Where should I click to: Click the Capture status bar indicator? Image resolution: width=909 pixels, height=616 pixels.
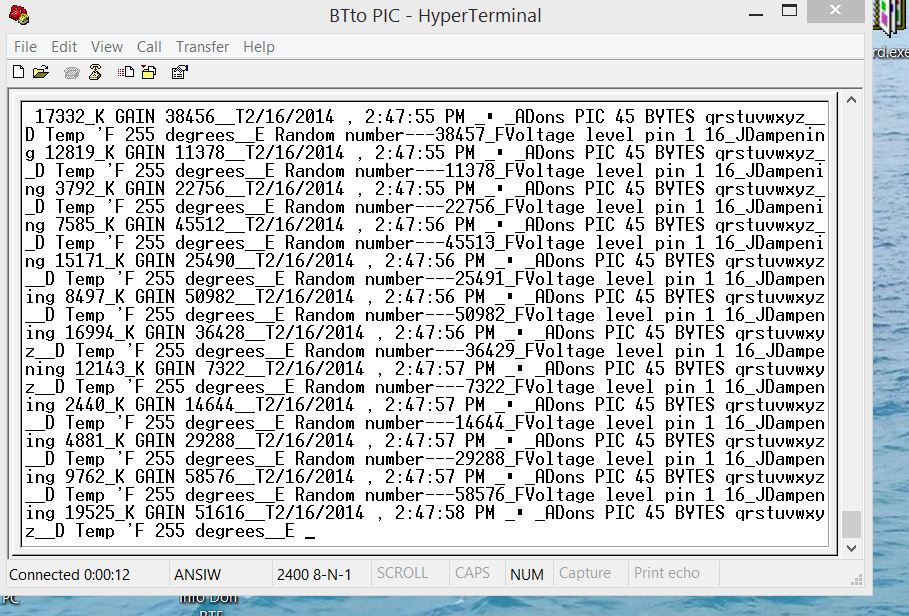point(585,574)
